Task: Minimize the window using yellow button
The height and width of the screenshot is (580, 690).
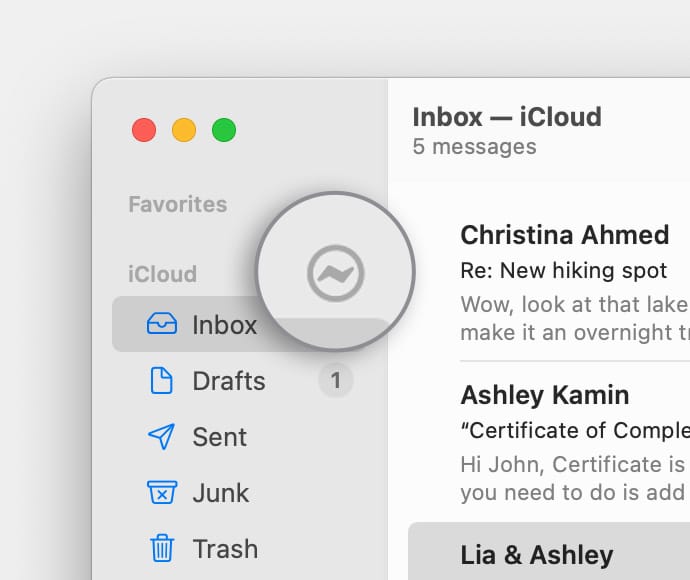Action: tap(184, 130)
